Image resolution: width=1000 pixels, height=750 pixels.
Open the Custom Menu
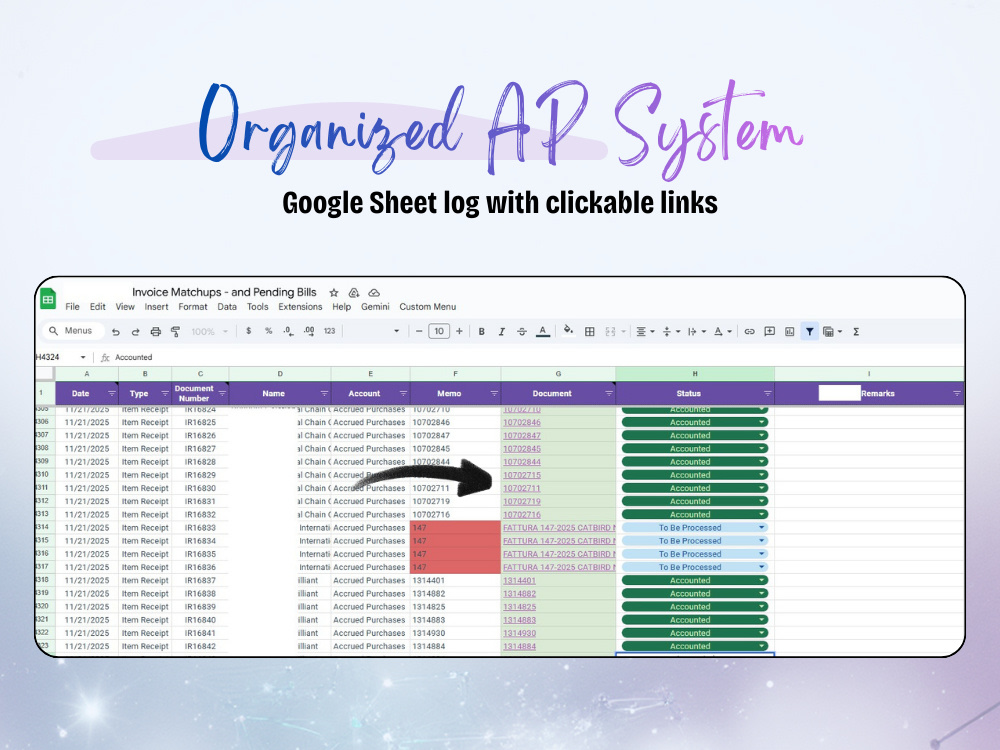(x=427, y=307)
